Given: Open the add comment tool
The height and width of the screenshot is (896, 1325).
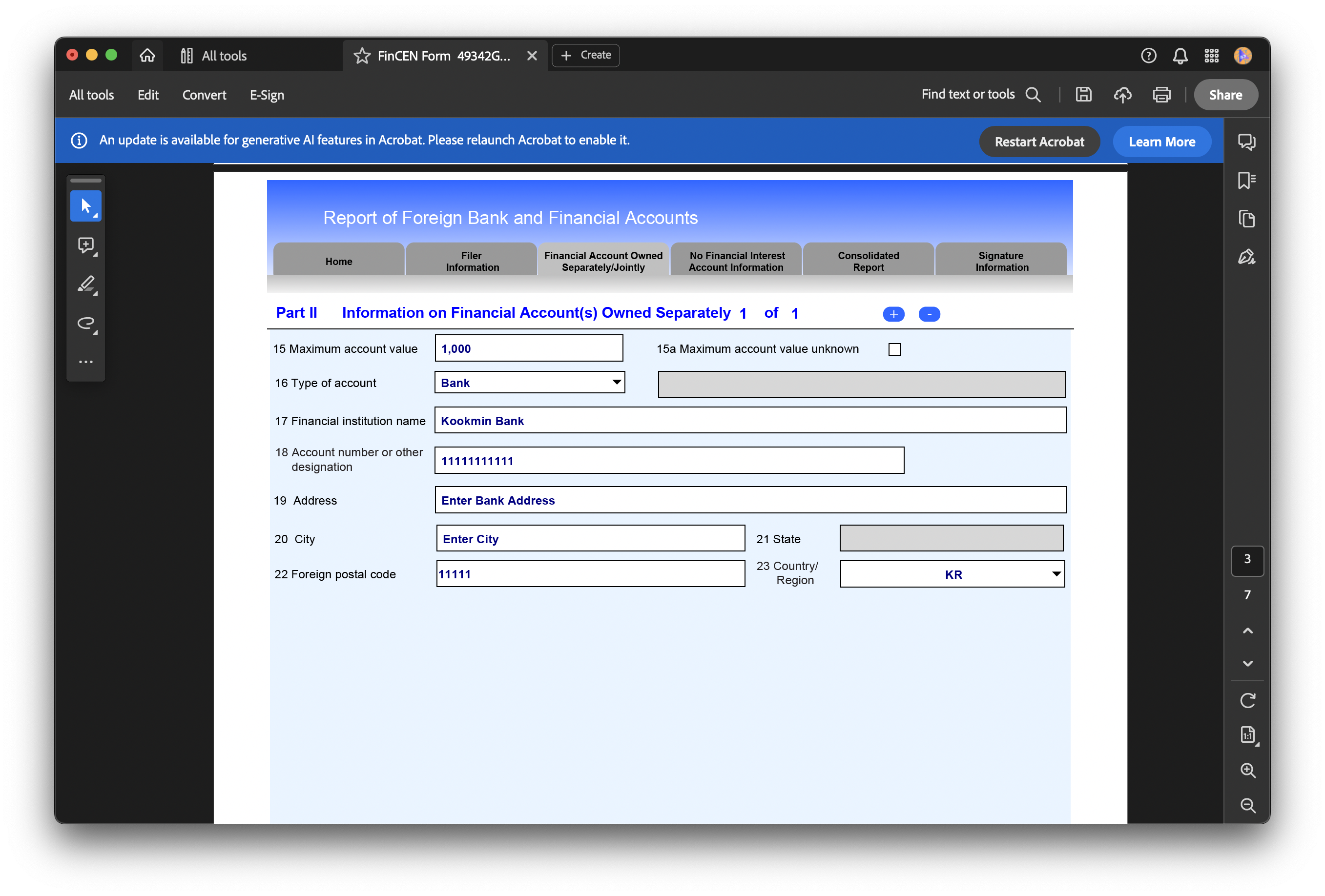Looking at the screenshot, I should click(x=85, y=245).
